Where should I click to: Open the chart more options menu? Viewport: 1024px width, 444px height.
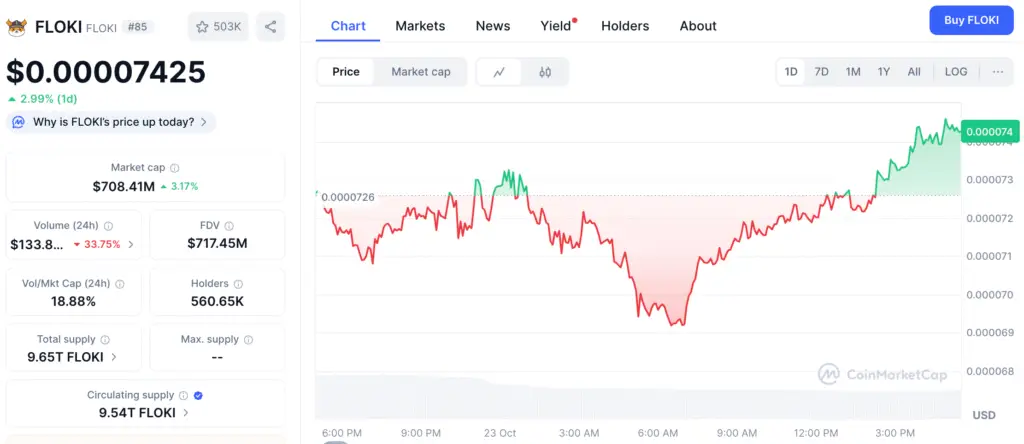[997, 72]
